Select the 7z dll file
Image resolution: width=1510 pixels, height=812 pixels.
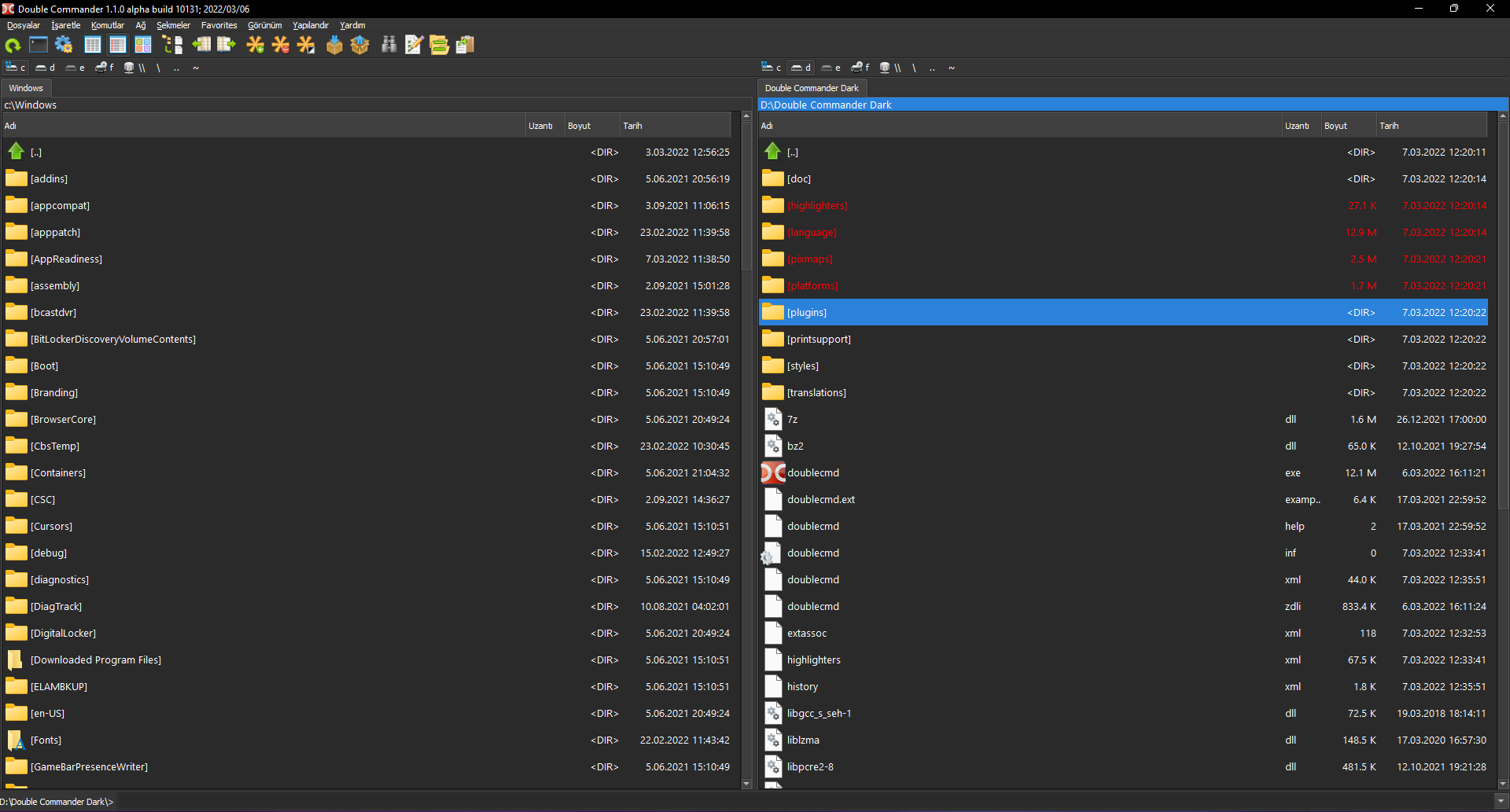pos(1123,419)
